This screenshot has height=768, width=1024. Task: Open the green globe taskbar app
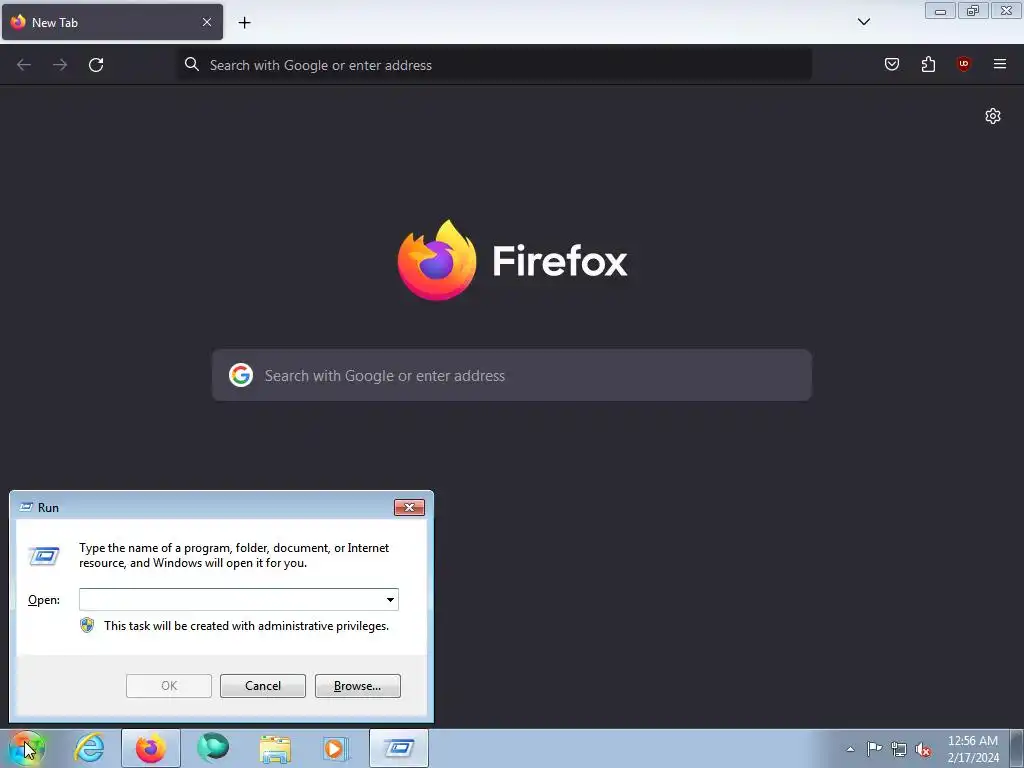(x=213, y=748)
